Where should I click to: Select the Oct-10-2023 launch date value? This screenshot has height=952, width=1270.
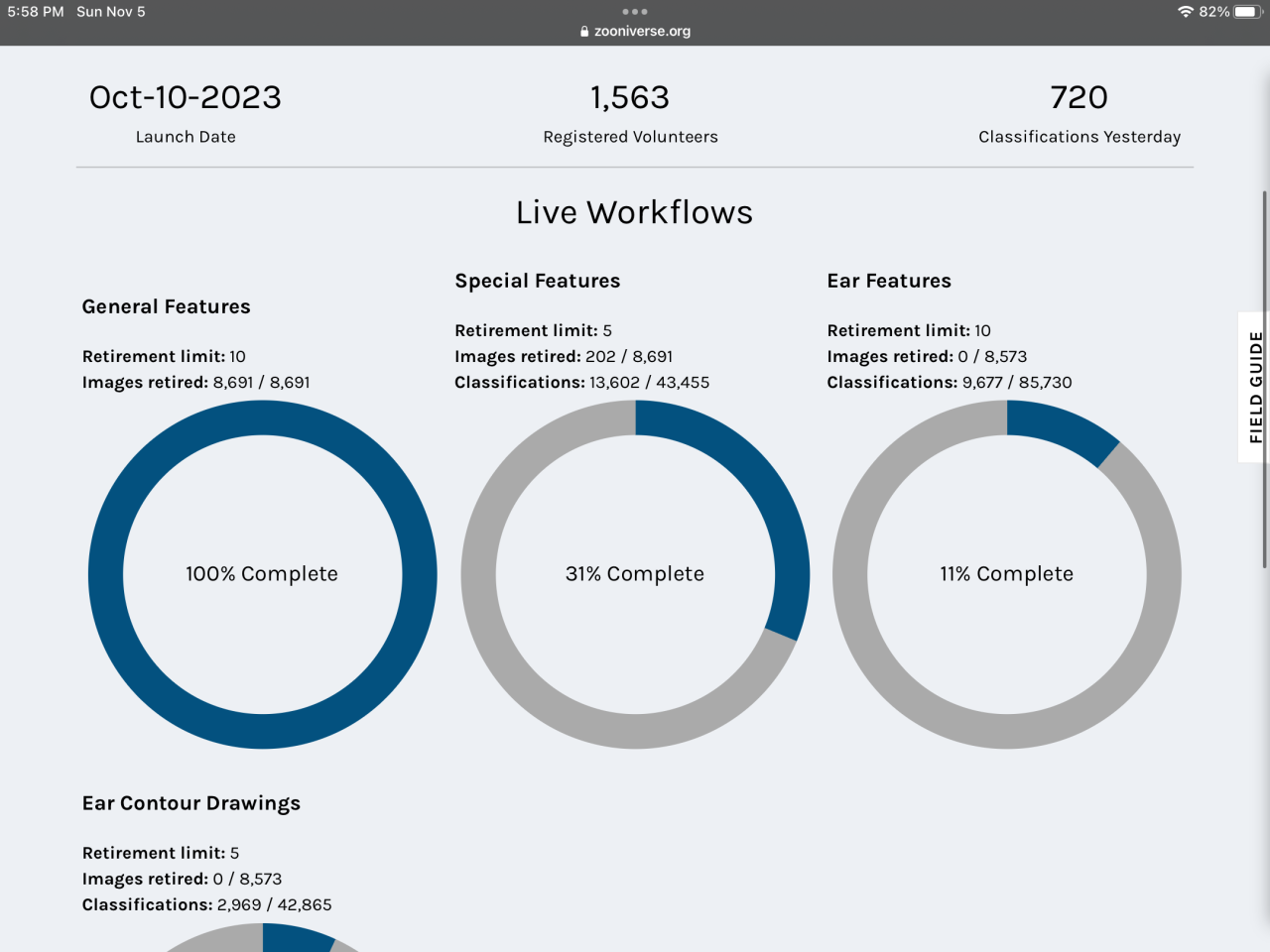[186, 97]
